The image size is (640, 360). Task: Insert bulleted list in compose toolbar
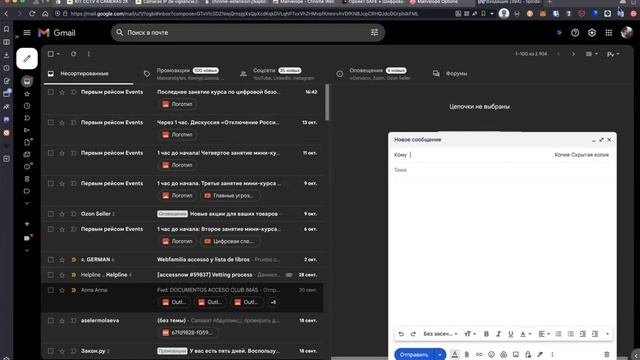coord(571,334)
